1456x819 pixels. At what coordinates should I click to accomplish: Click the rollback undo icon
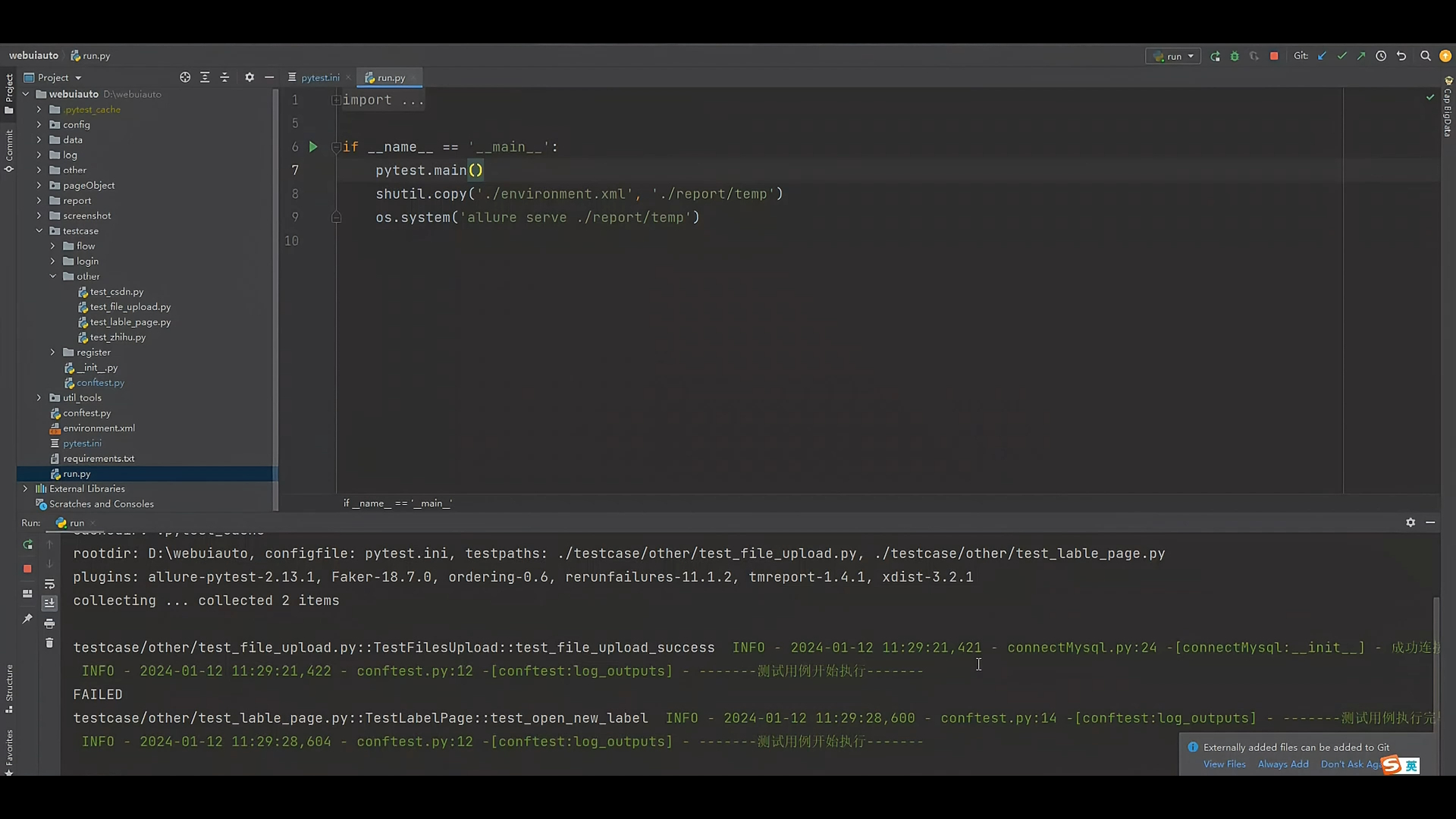tap(1401, 56)
